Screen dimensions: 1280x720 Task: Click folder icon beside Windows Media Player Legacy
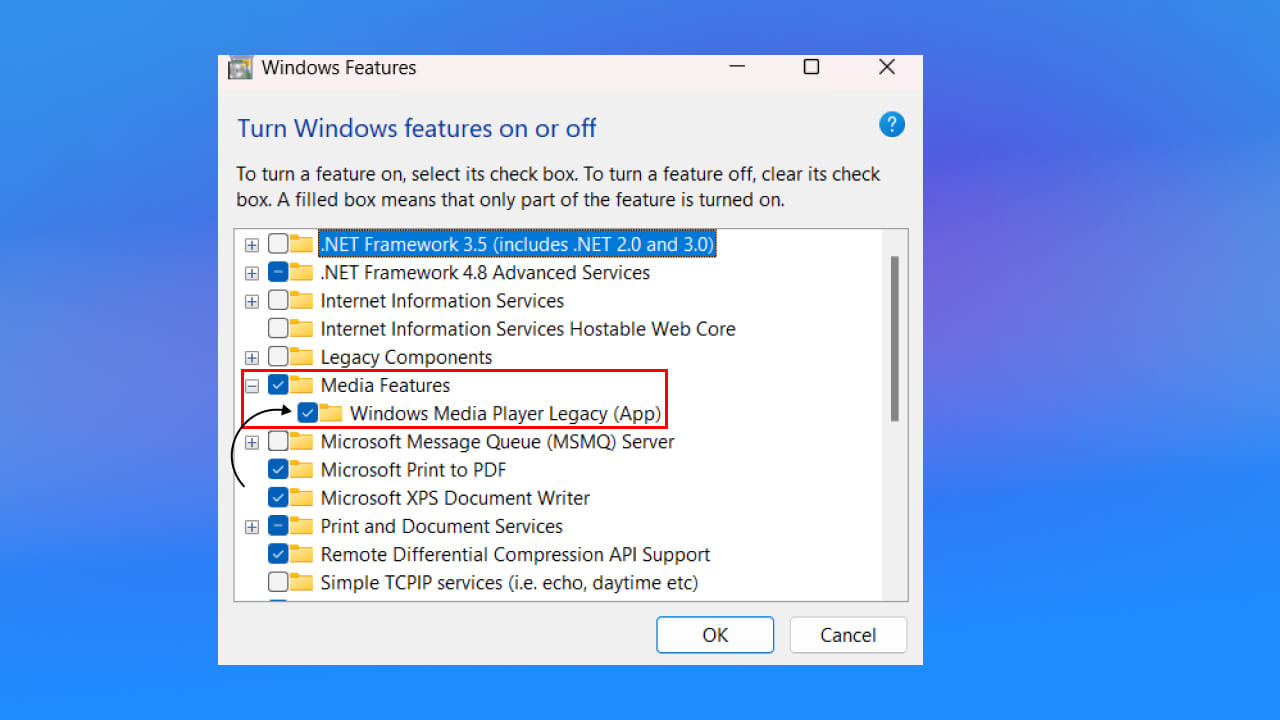pyautogui.click(x=331, y=413)
